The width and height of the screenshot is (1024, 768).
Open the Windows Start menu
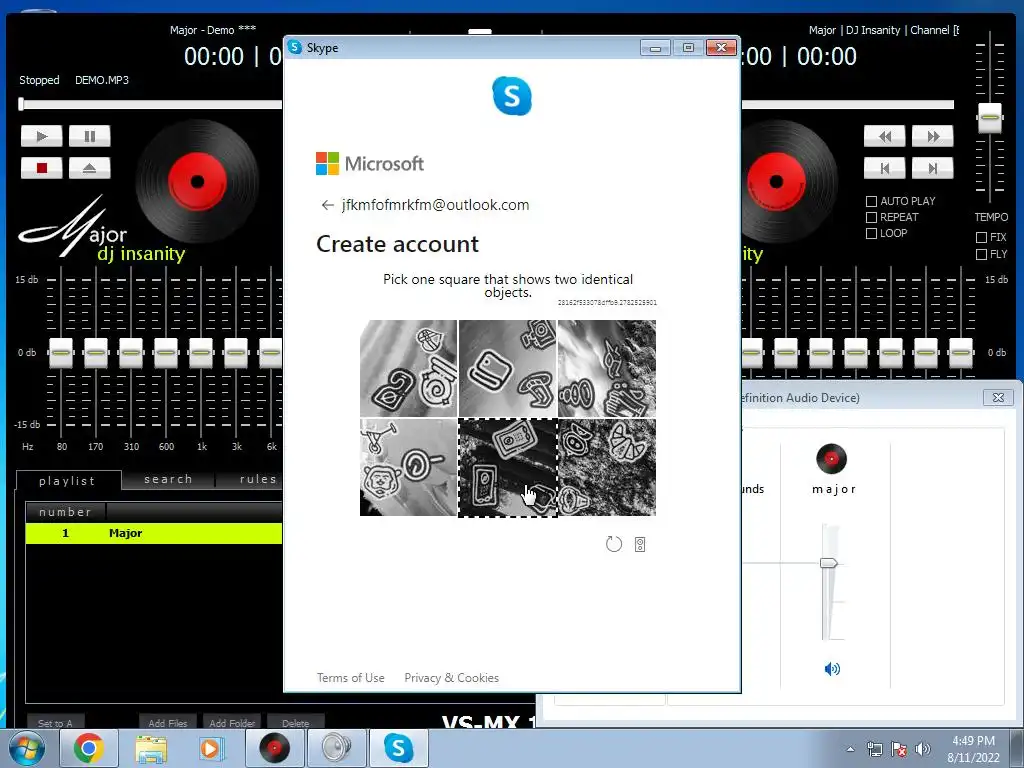pyautogui.click(x=26, y=748)
